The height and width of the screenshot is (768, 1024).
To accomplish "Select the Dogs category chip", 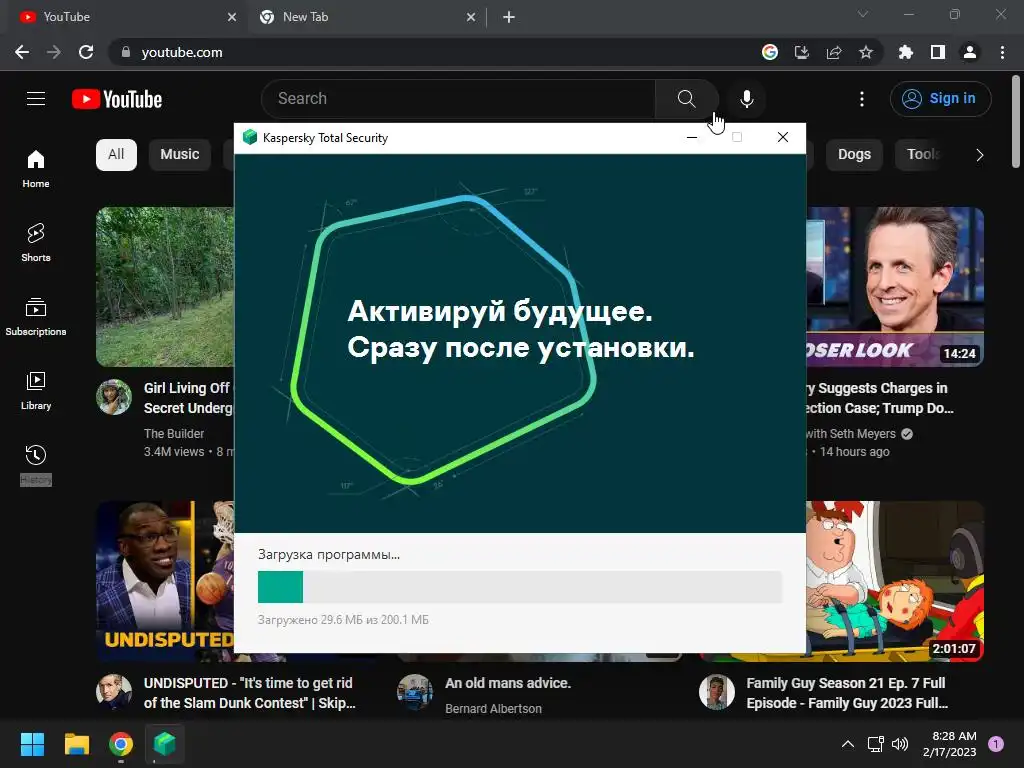I will (854, 155).
